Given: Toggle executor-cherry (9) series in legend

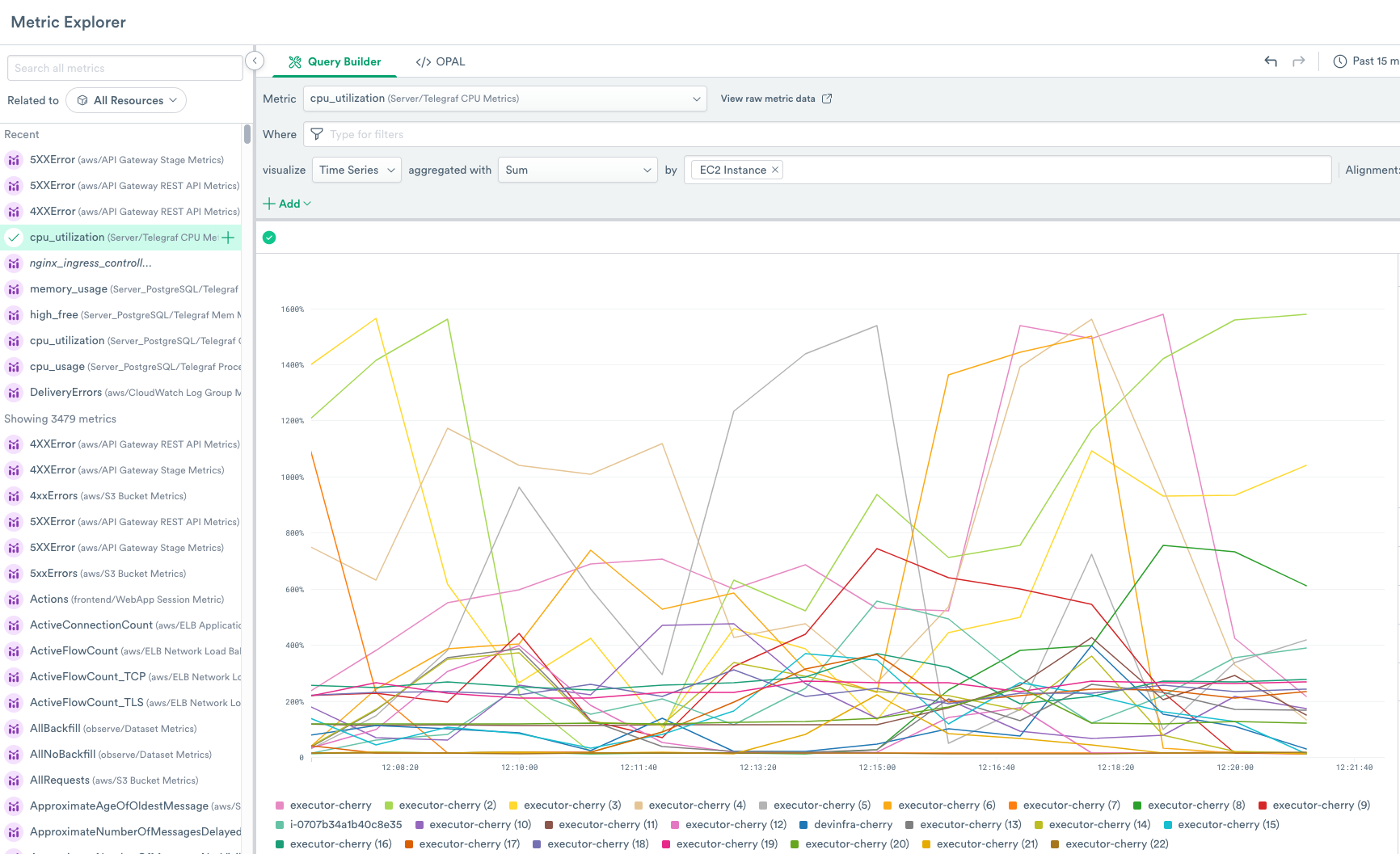Looking at the screenshot, I should pos(1320,806).
